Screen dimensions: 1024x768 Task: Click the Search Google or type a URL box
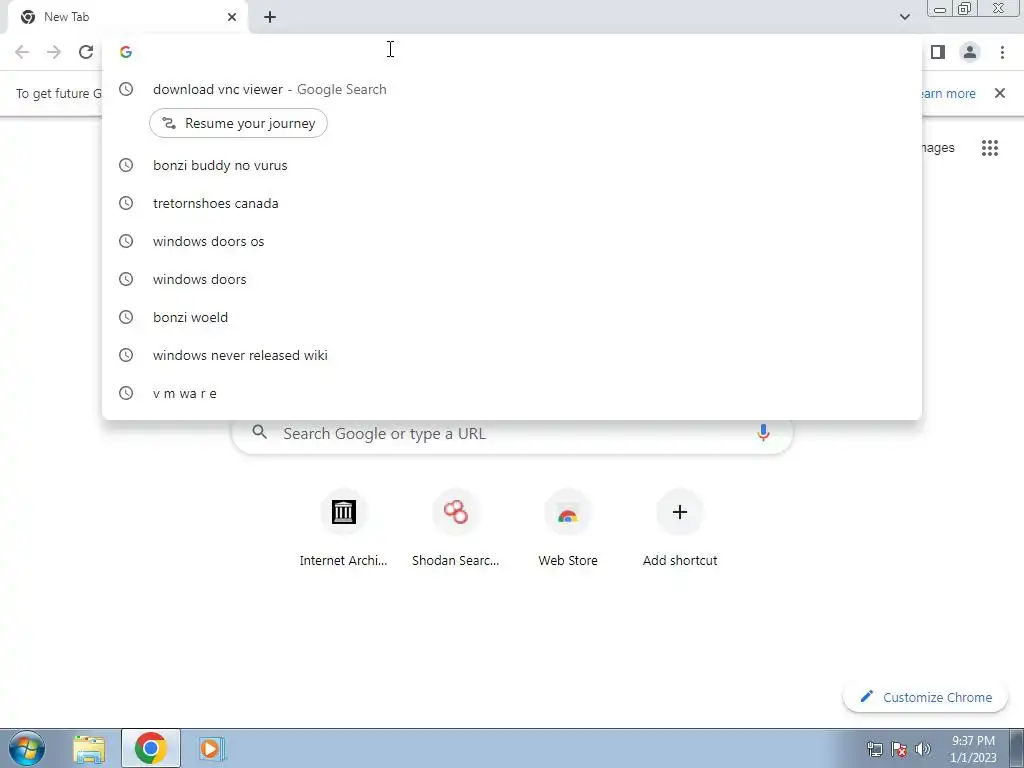(512, 433)
